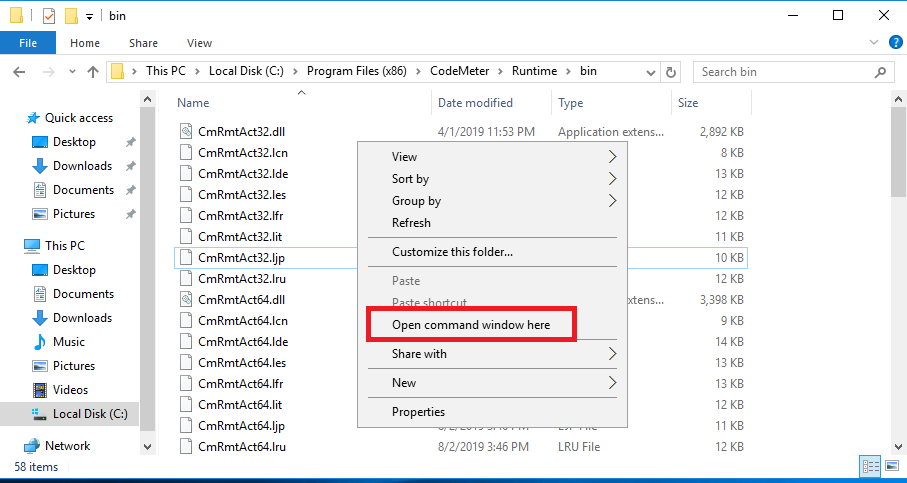Viewport: 907px width, 483px height.
Task: Open the recent locations dropdown arrow
Action: click(x=72, y=72)
